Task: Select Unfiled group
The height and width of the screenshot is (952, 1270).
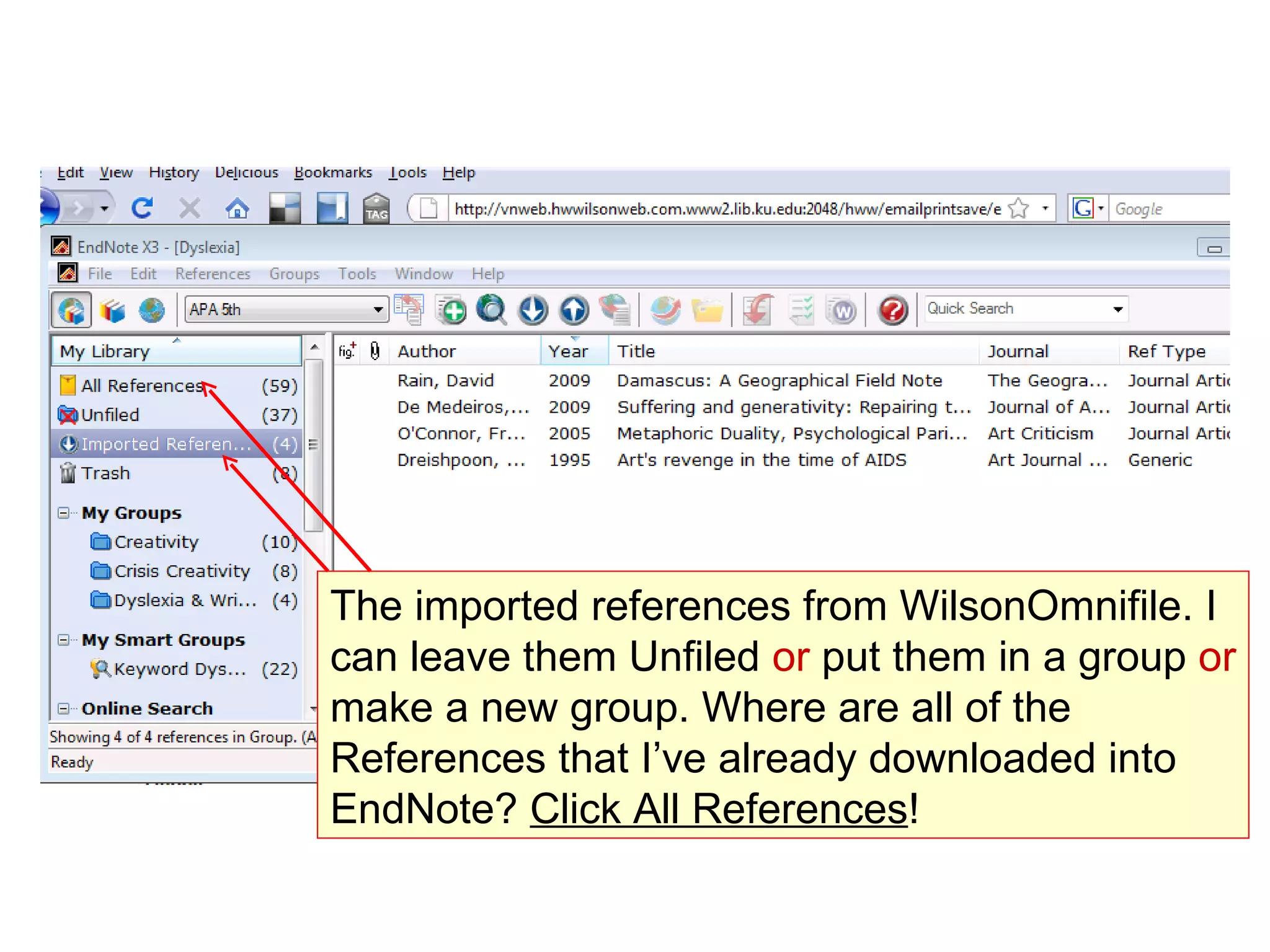Action: pos(178,415)
